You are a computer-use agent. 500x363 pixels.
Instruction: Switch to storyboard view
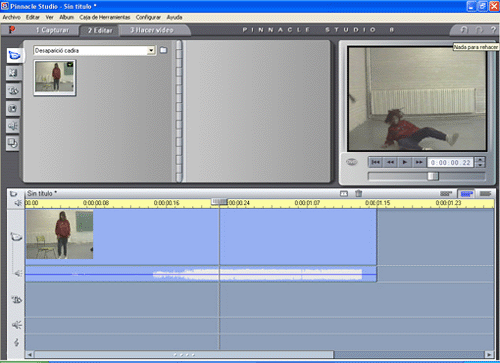[446, 193]
